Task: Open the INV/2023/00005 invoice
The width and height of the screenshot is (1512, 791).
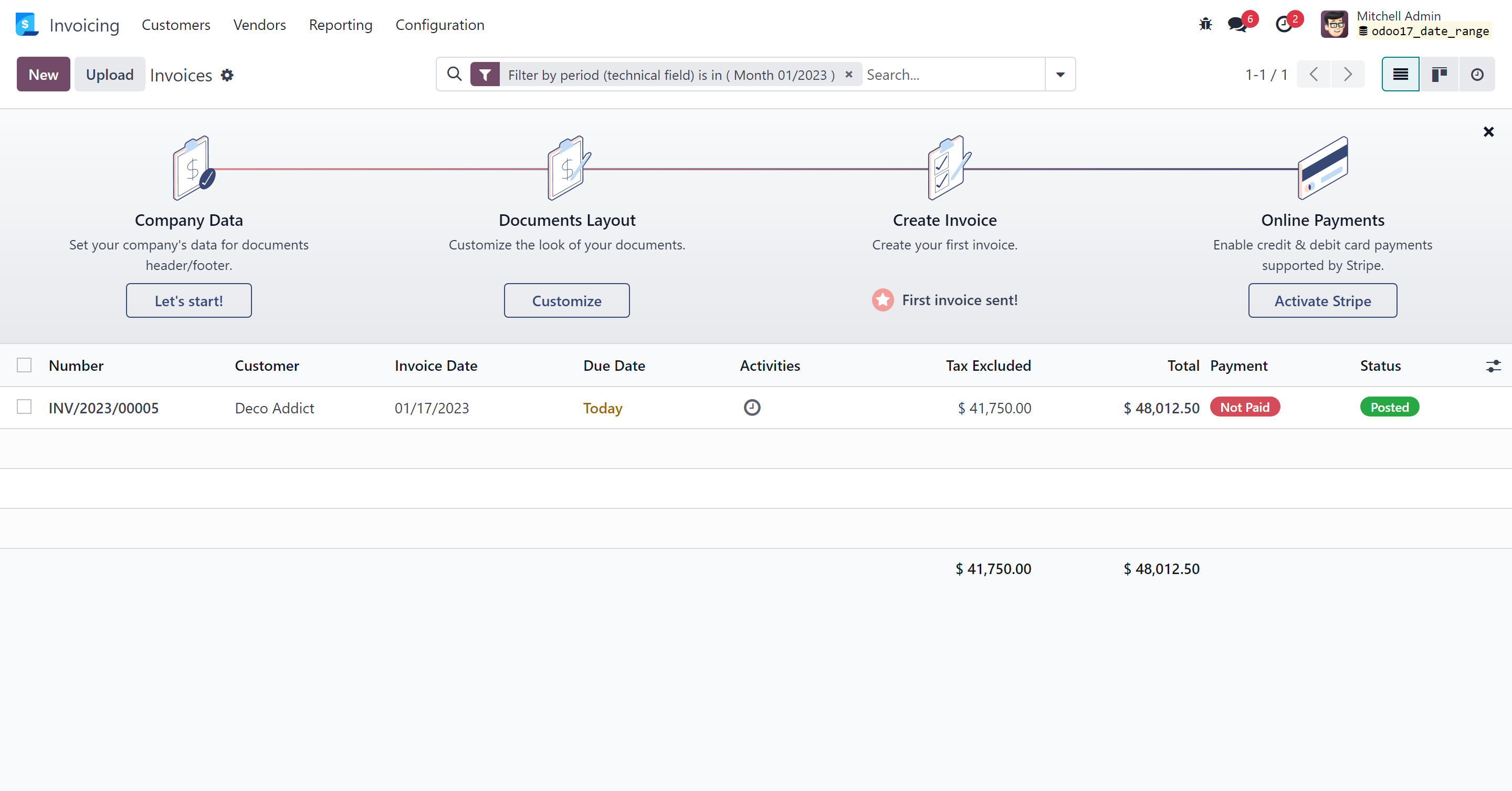Action: 103,408
